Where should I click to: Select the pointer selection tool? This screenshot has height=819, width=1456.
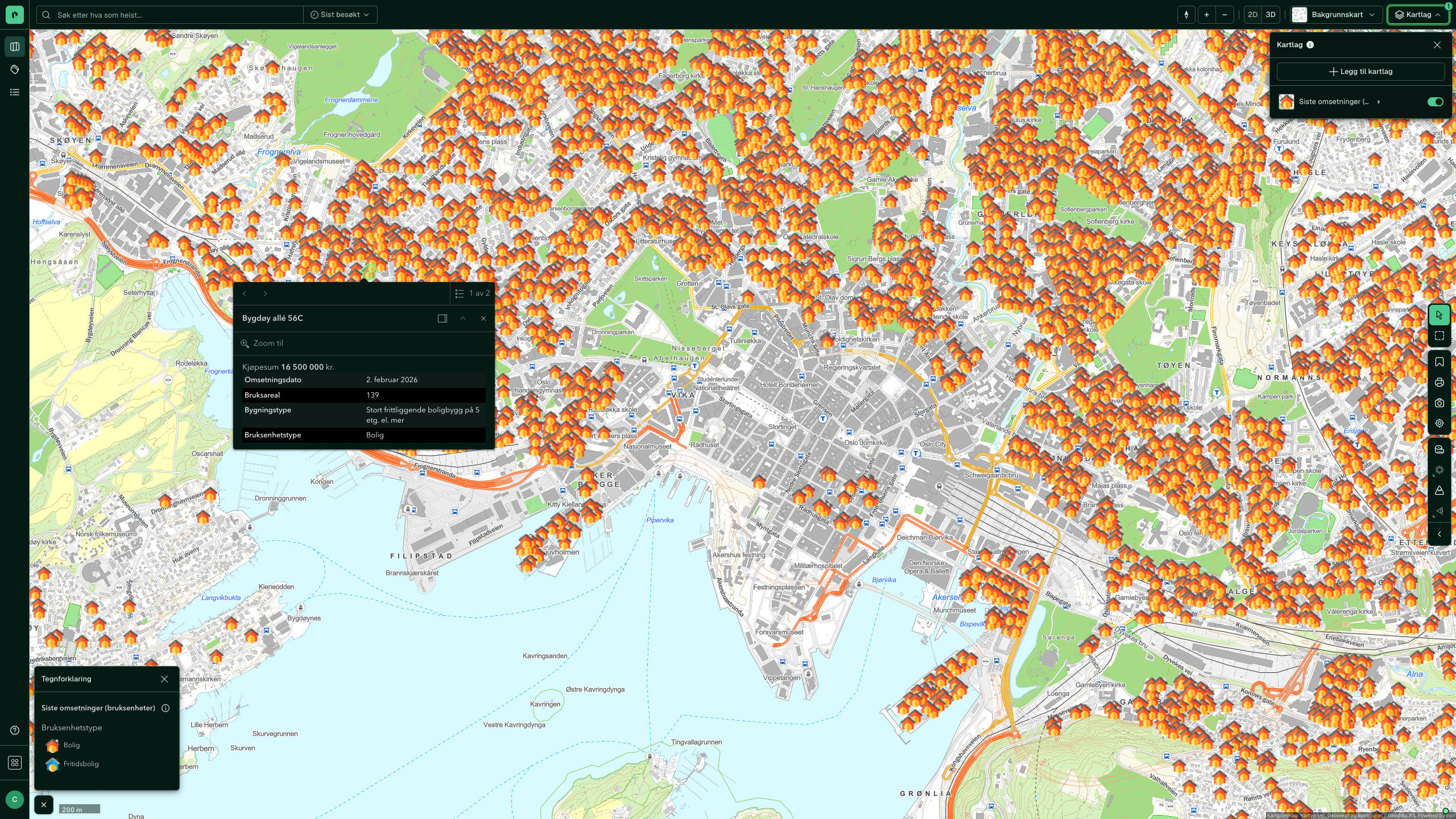tap(1440, 315)
